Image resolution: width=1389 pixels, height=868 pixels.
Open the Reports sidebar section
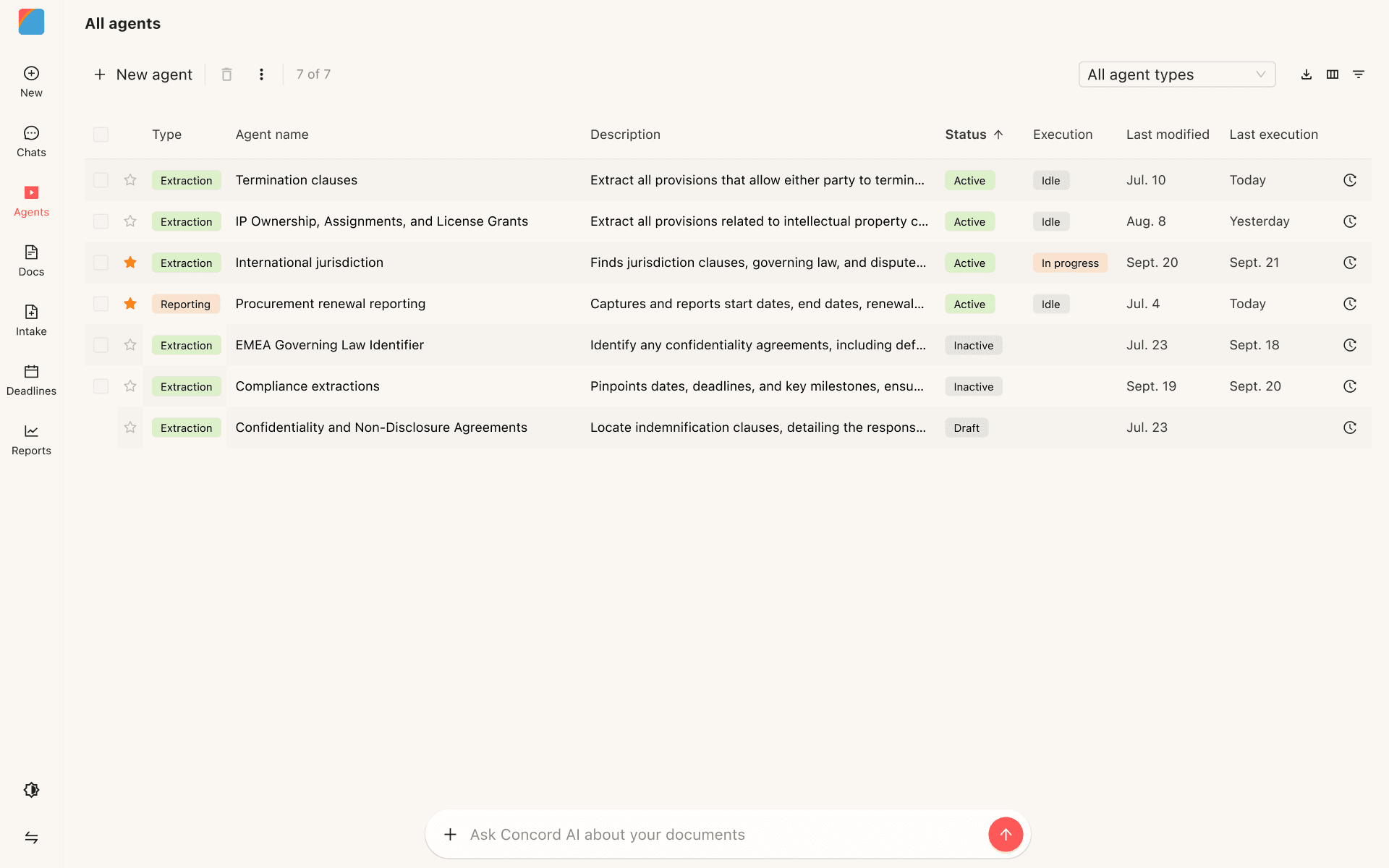(31, 440)
